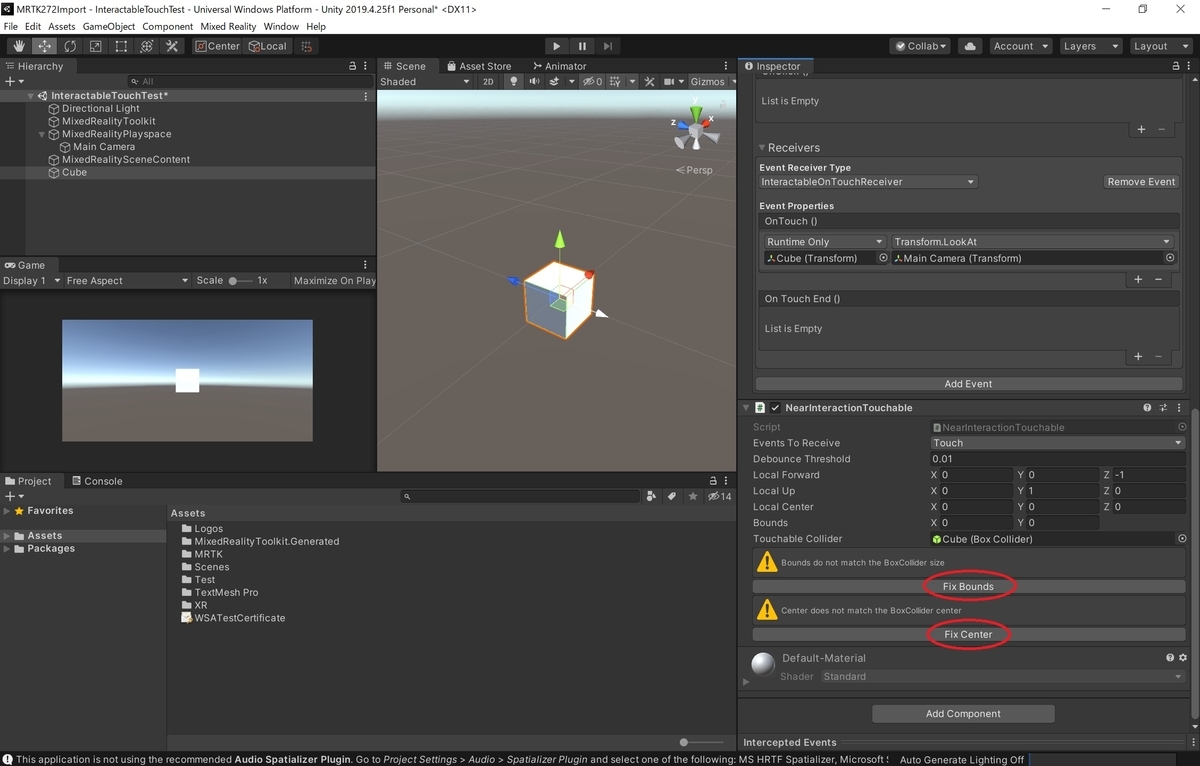Screen dimensions: 1200x766
Task: Collapse the InteractableTouchTest scene
Action: 31,96
